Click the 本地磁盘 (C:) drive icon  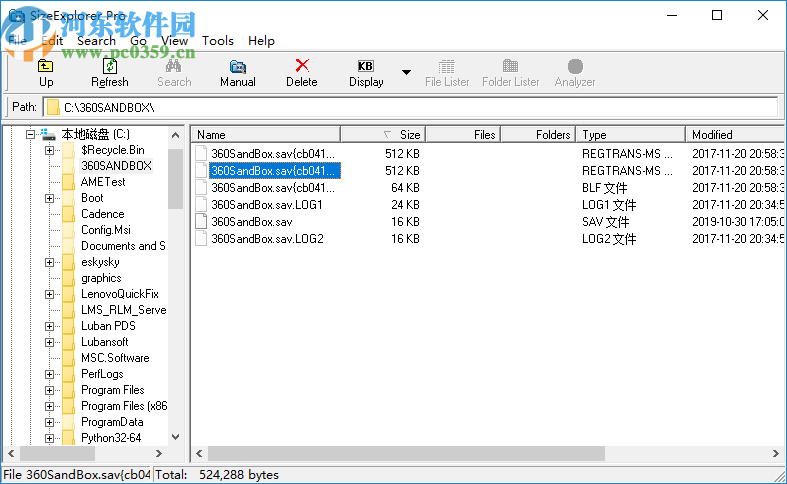pyautogui.click(x=49, y=134)
